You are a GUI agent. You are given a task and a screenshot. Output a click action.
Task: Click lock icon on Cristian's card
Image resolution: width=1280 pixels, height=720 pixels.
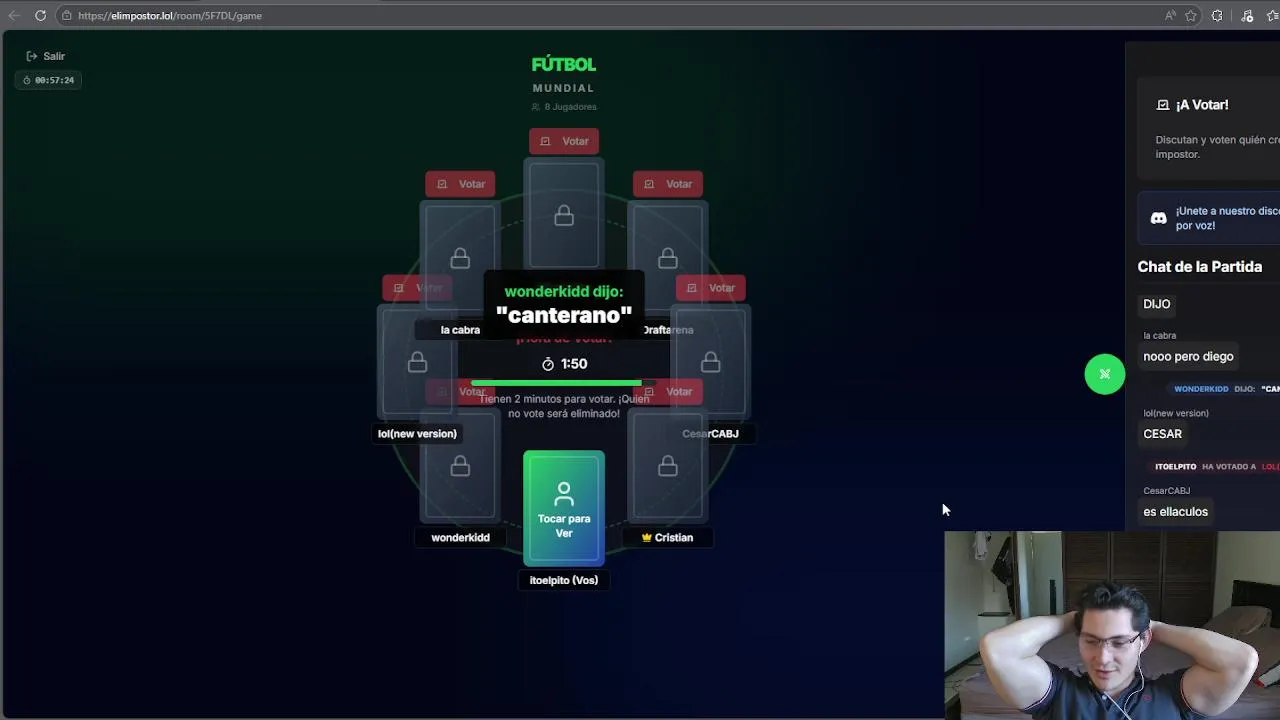pos(668,466)
